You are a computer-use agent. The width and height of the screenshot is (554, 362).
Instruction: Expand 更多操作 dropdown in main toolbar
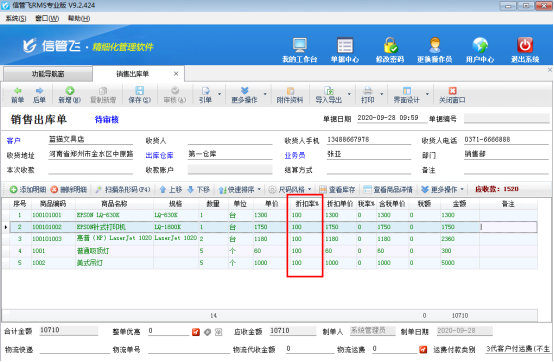point(265,94)
